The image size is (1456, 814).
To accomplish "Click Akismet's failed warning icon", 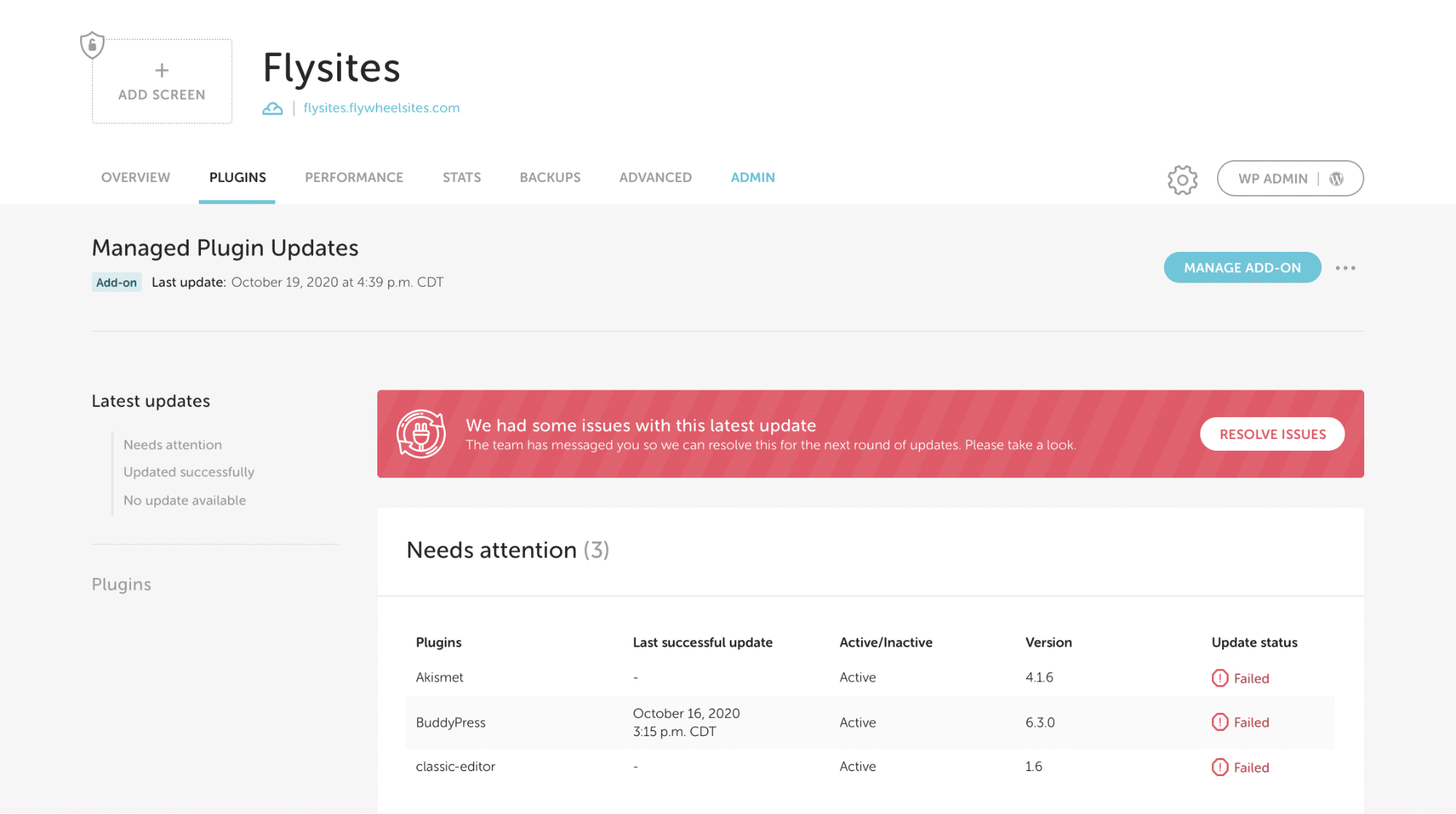I will tap(1219, 678).
